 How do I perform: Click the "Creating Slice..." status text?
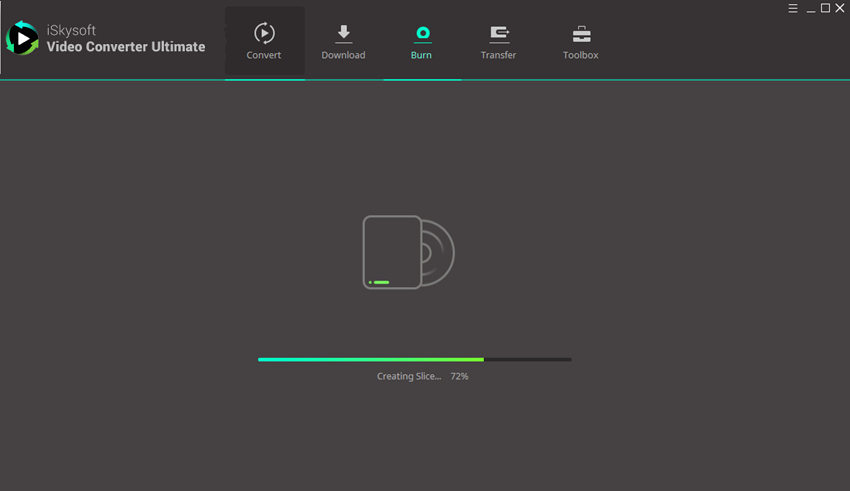(x=408, y=377)
